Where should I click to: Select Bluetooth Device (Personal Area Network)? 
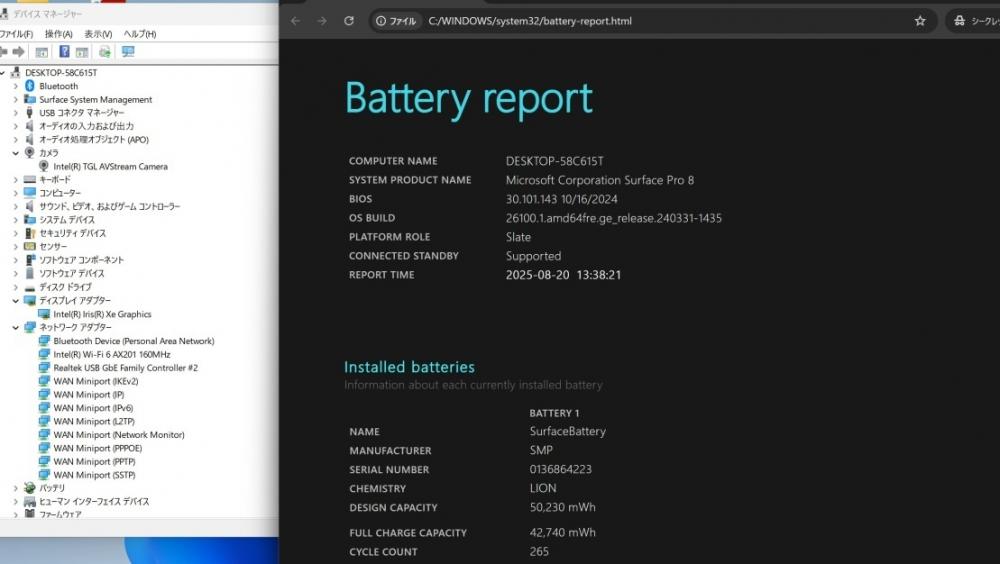click(x=134, y=341)
